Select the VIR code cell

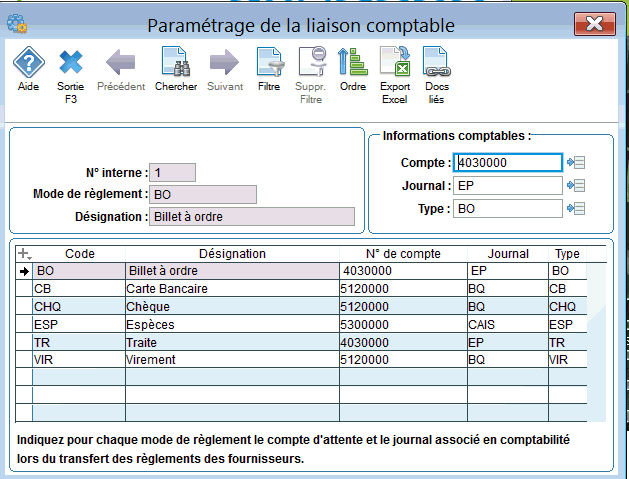coord(79,359)
